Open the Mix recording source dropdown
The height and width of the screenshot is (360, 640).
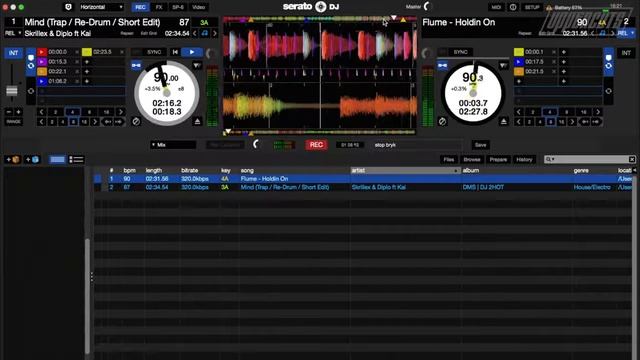click(173, 144)
